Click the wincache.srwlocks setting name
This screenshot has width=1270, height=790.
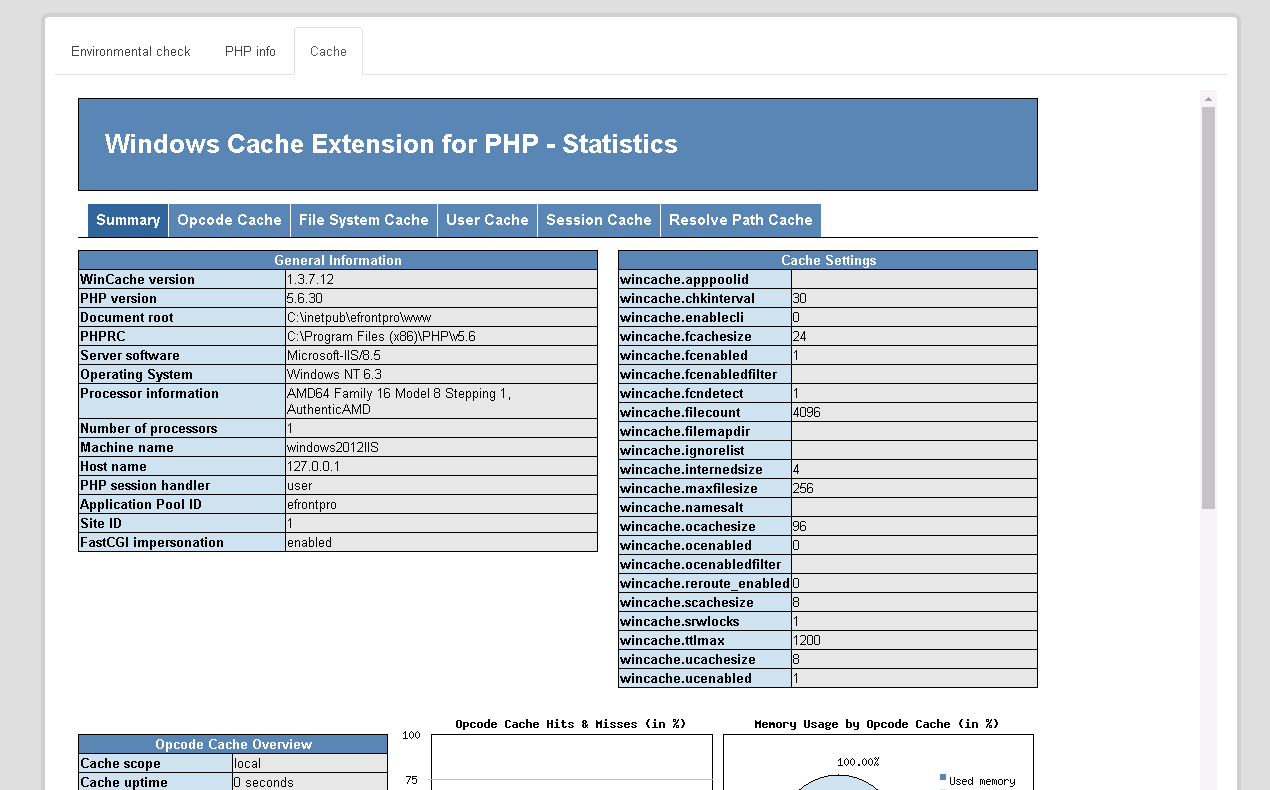coord(680,621)
